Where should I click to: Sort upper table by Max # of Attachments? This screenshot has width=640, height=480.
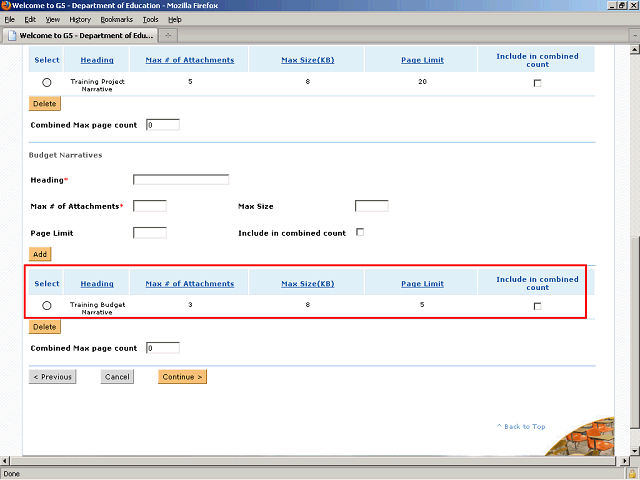[x=190, y=60]
